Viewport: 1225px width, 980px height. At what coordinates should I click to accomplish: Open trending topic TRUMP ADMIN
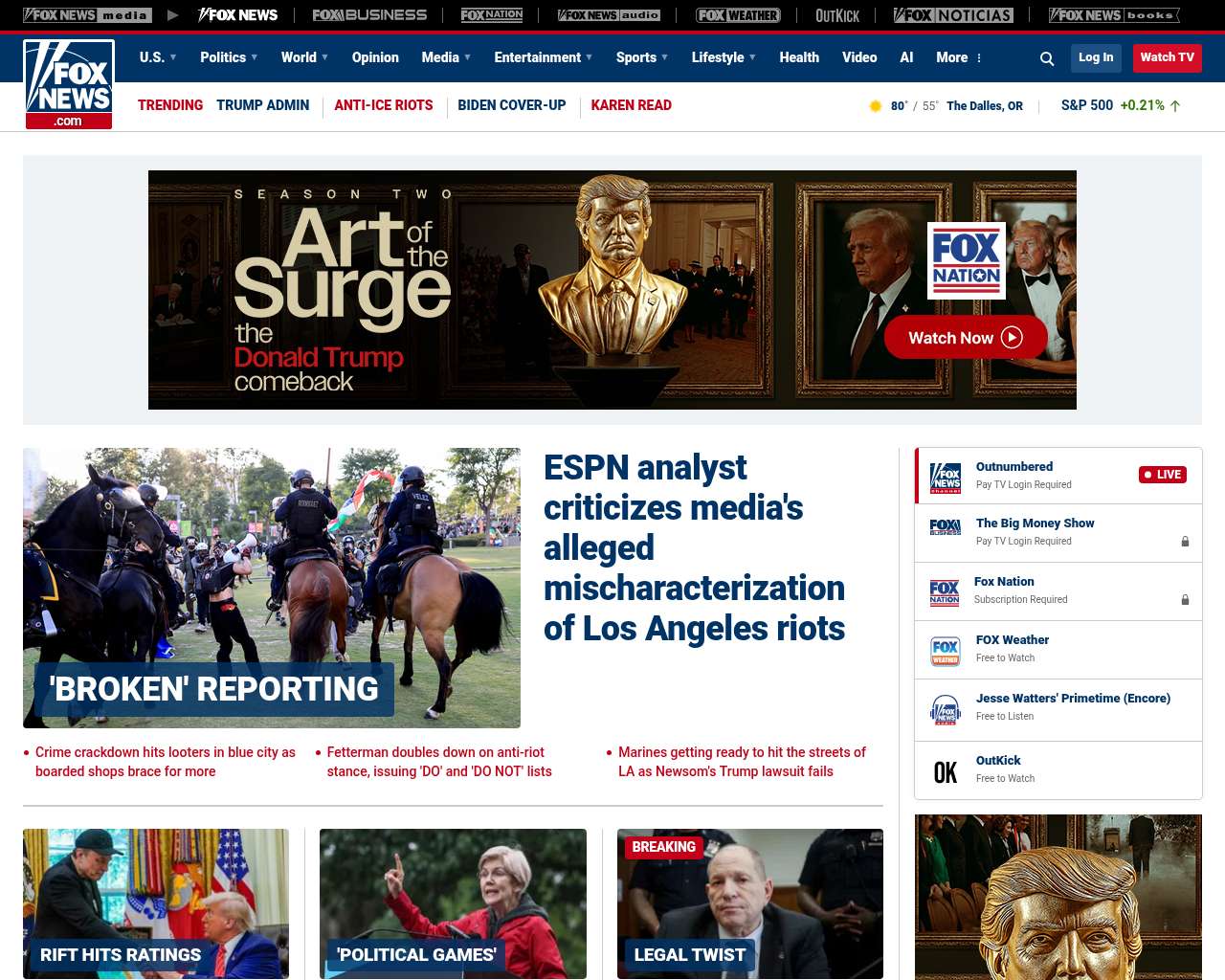(x=262, y=105)
